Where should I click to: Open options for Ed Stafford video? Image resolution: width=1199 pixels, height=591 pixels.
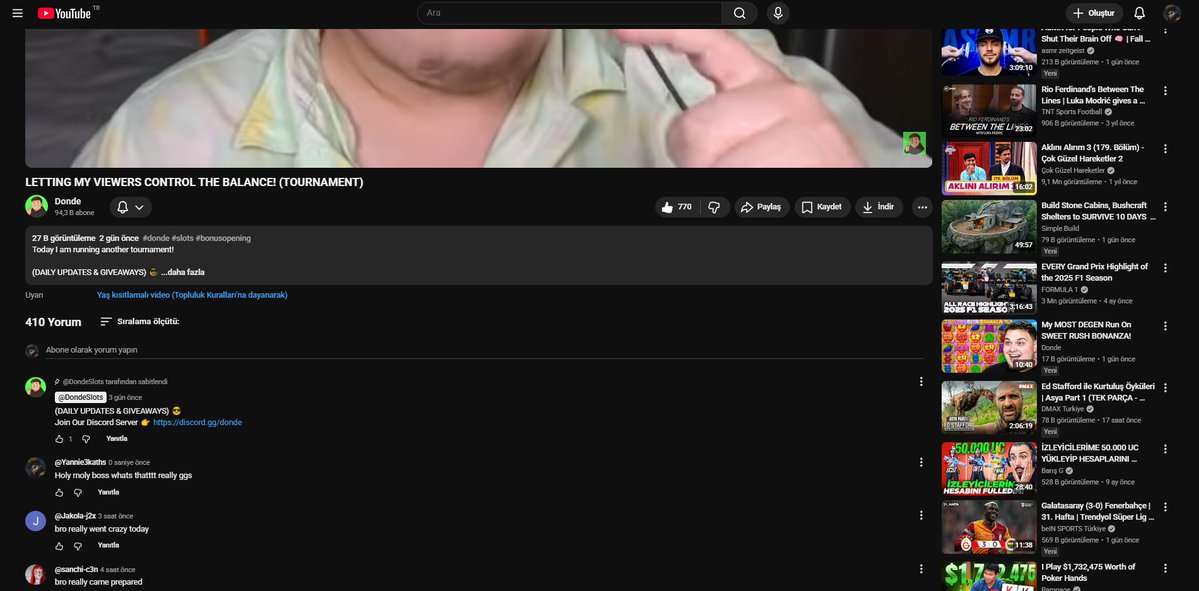tap(1165, 388)
